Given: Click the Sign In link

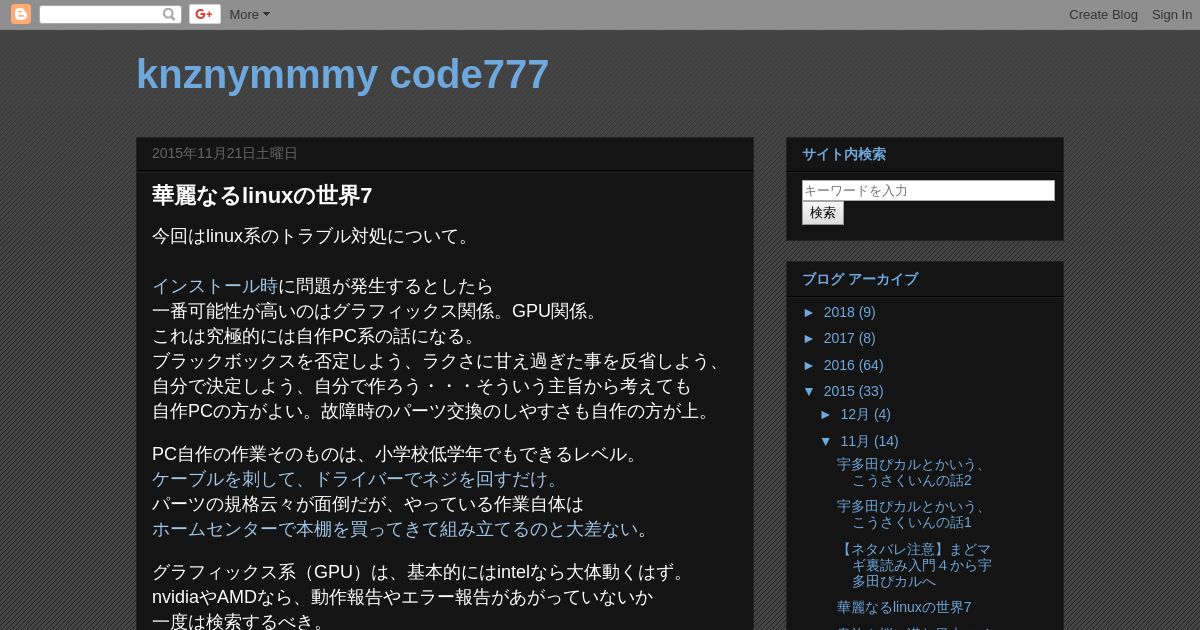Looking at the screenshot, I should click(x=1171, y=14).
